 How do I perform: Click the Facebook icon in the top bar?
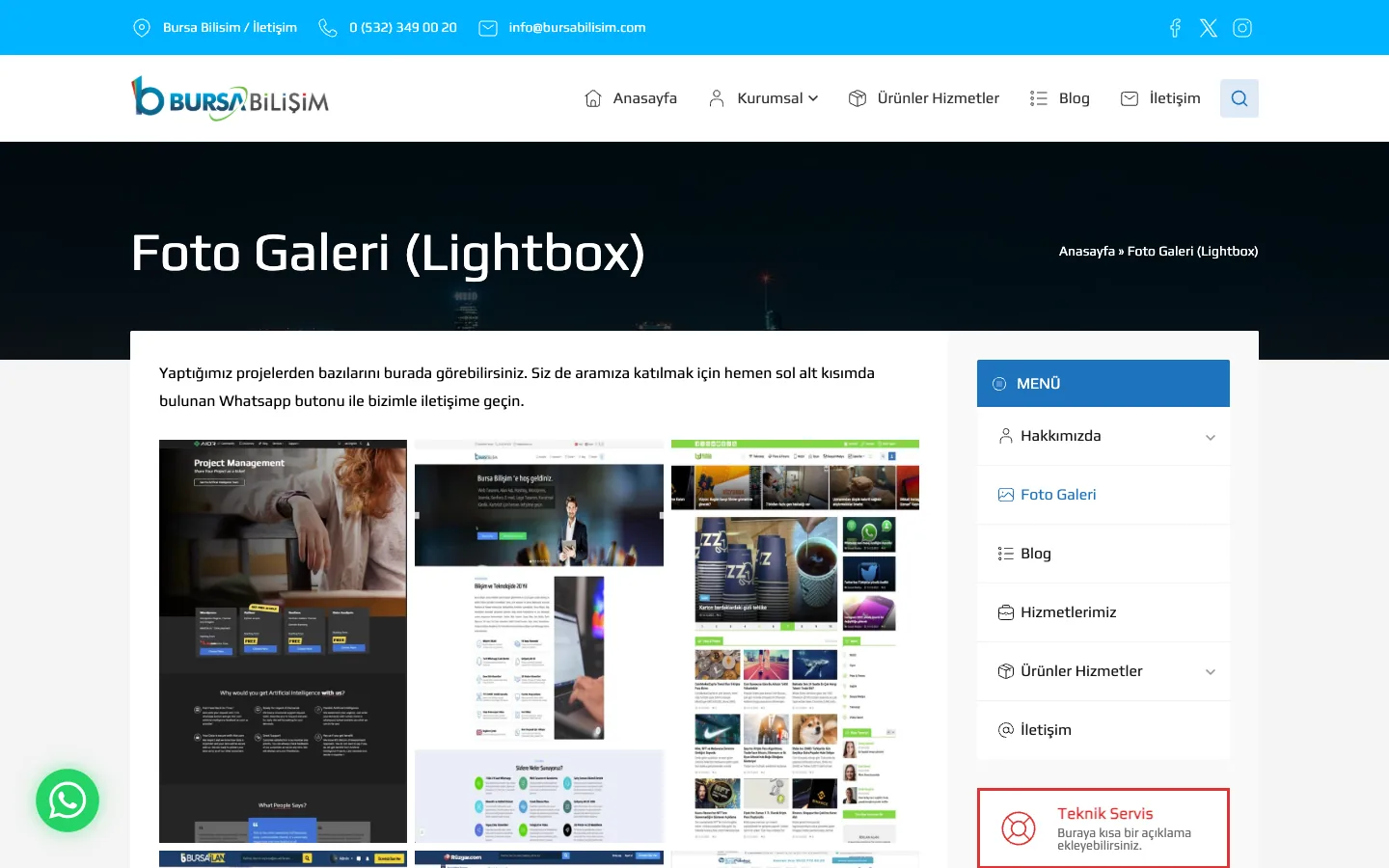point(1175,28)
